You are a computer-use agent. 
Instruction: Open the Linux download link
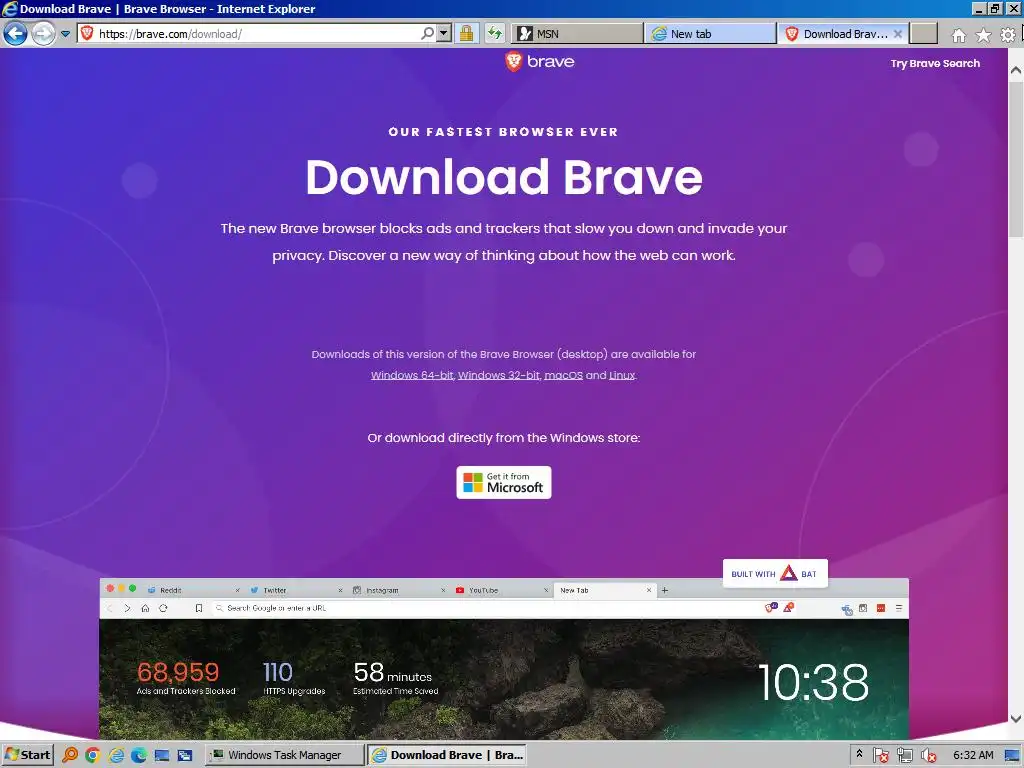point(622,375)
